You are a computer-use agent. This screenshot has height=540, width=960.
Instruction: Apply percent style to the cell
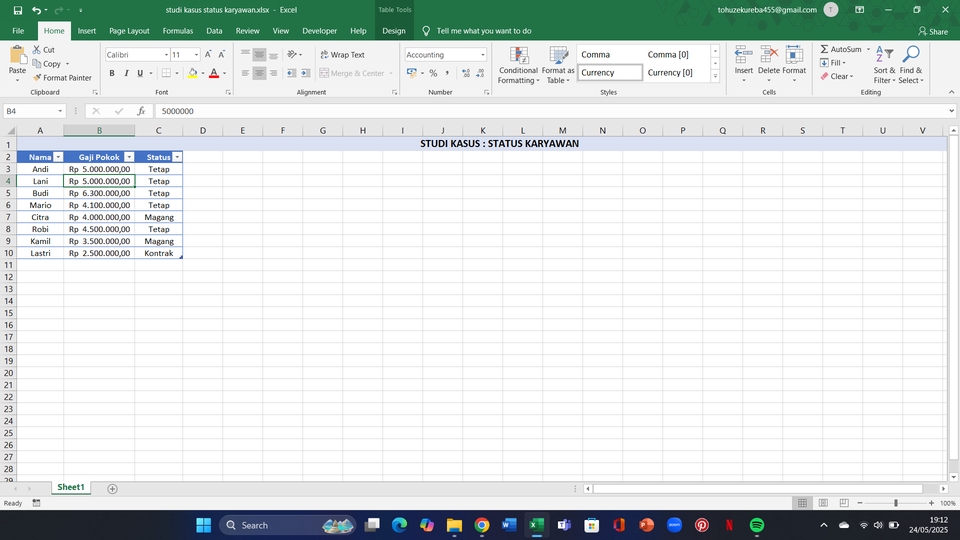[433, 73]
